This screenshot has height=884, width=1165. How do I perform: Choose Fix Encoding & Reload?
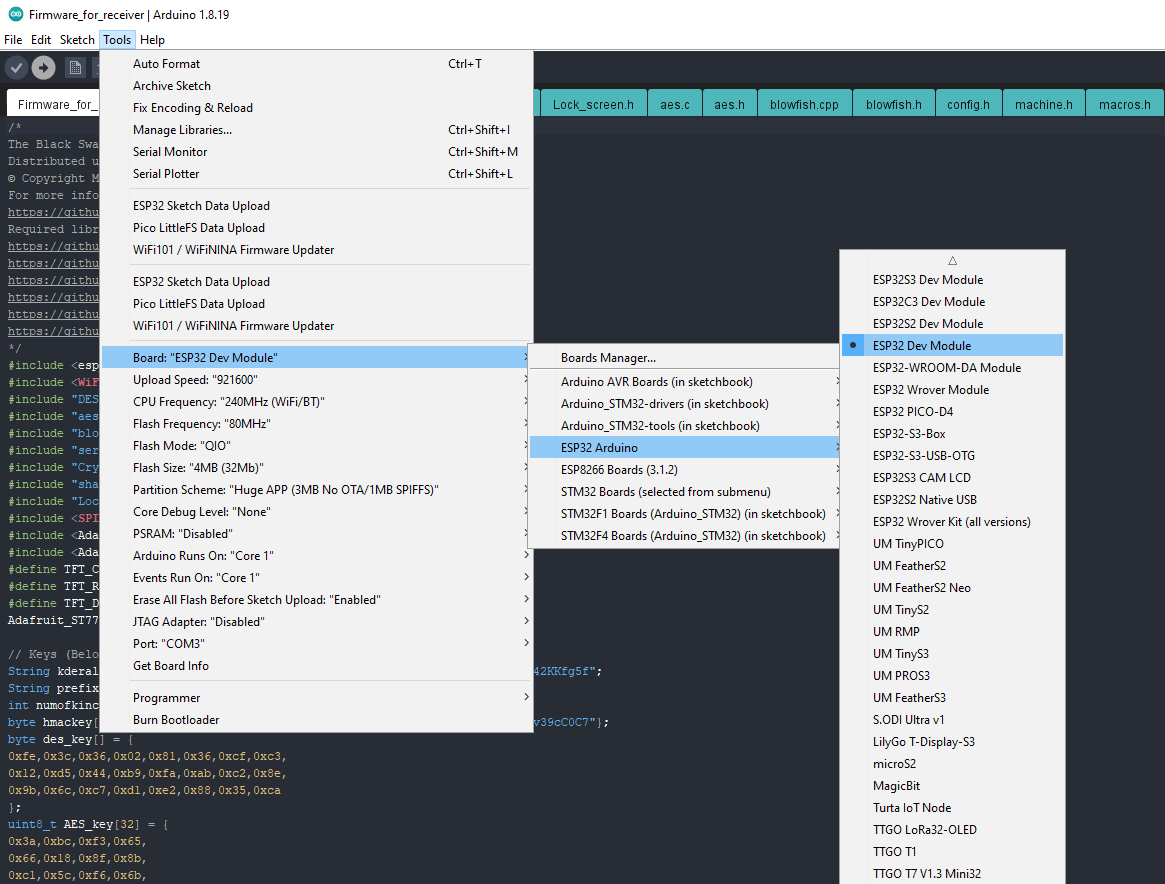pyautogui.click(x=317, y=108)
